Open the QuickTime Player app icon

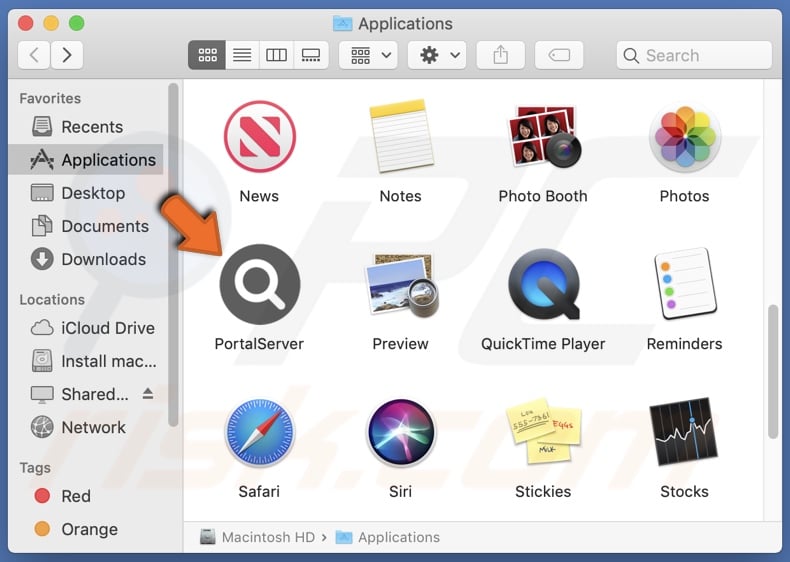543,284
